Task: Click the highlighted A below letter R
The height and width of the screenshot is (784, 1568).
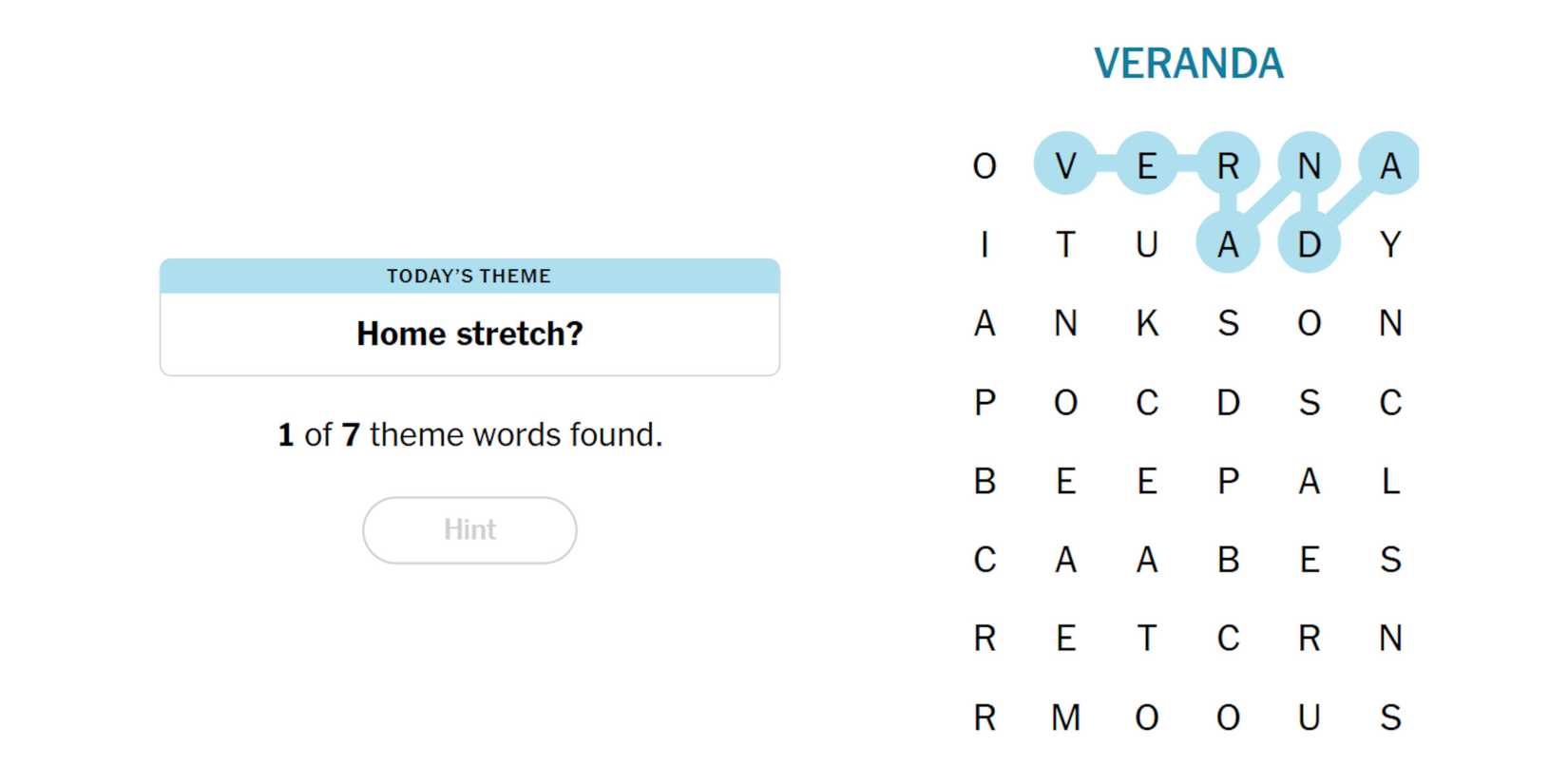Action: [x=1228, y=244]
